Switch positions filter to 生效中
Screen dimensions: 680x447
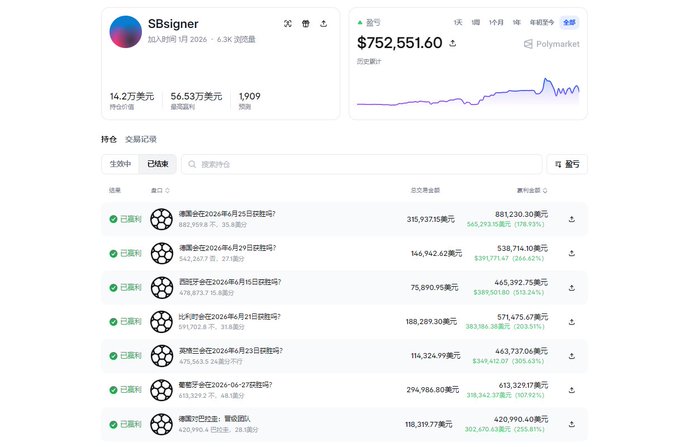click(x=120, y=164)
